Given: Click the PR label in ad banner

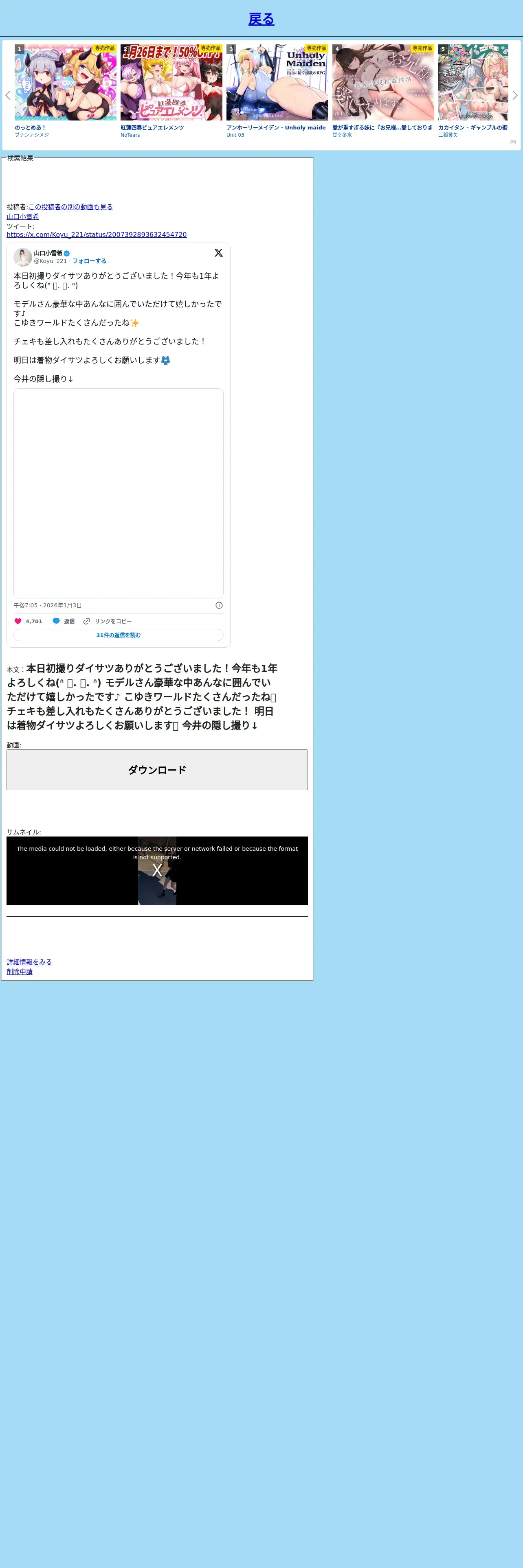Looking at the screenshot, I should (513, 142).
